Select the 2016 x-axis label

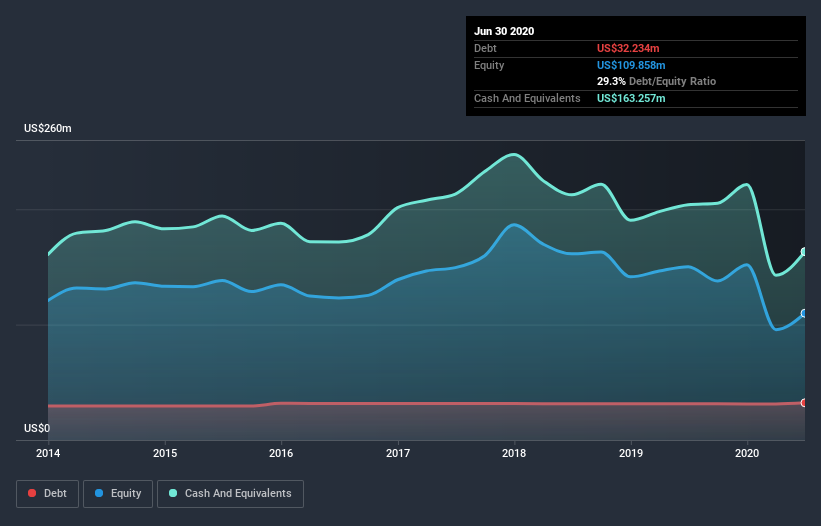click(x=281, y=453)
